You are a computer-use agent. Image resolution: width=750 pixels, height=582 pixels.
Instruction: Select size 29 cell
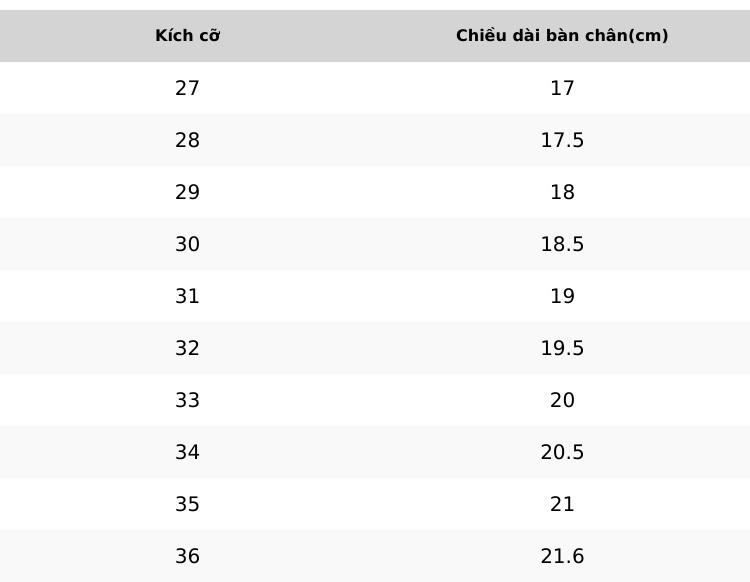click(x=188, y=192)
